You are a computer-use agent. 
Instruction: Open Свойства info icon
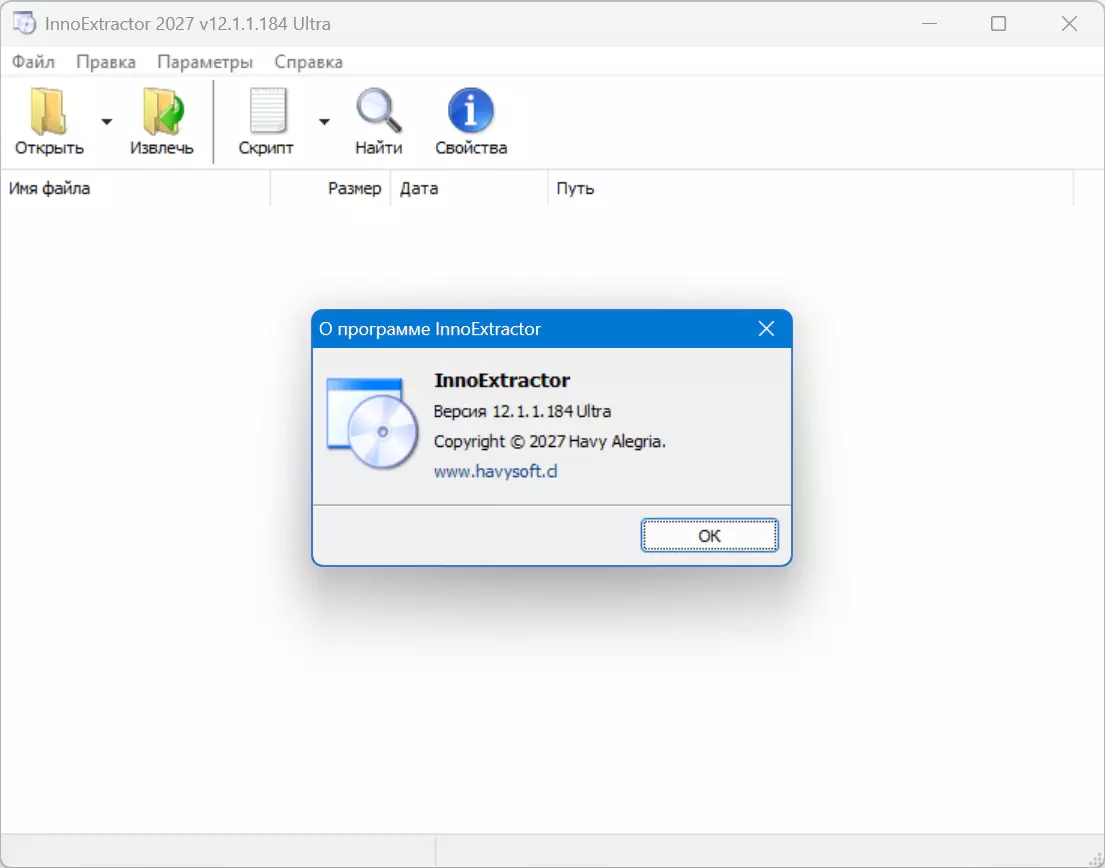[x=471, y=111]
